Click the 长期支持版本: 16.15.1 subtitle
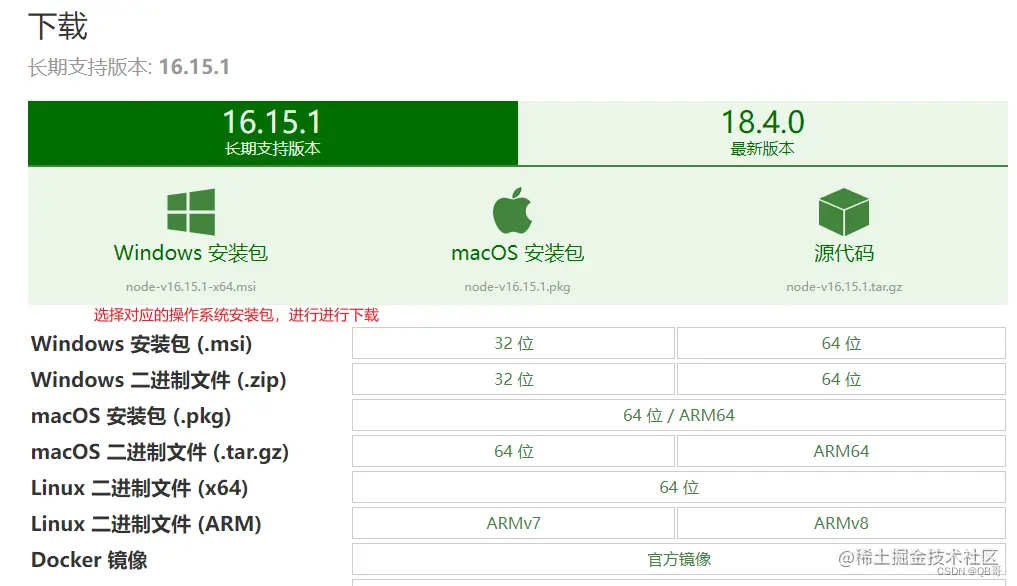 [129, 67]
